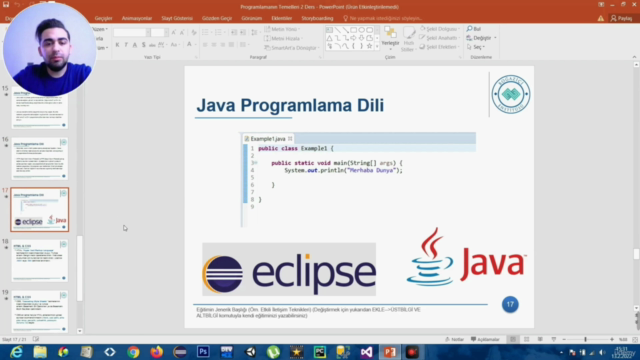Start slide show from status bar icon
The width and height of the screenshot is (640, 360).
553,339
